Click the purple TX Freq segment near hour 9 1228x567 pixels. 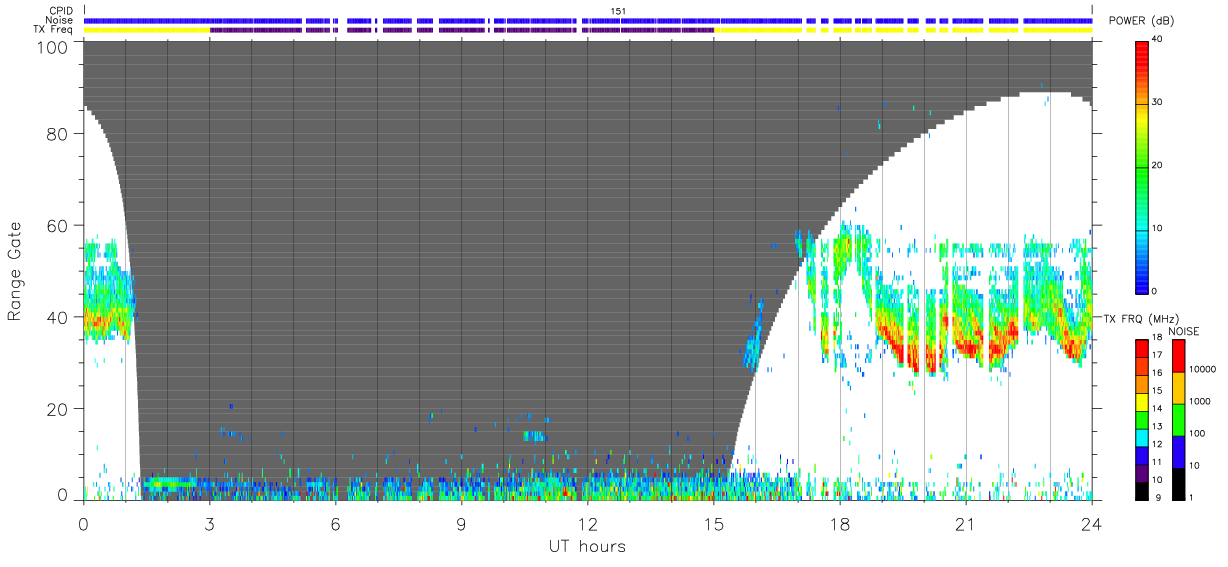click(x=461, y=30)
